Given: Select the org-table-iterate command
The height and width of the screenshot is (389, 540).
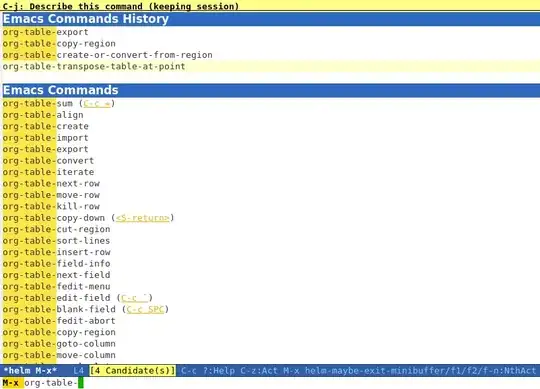Looking at the screenshot, I should click(48, 172).
